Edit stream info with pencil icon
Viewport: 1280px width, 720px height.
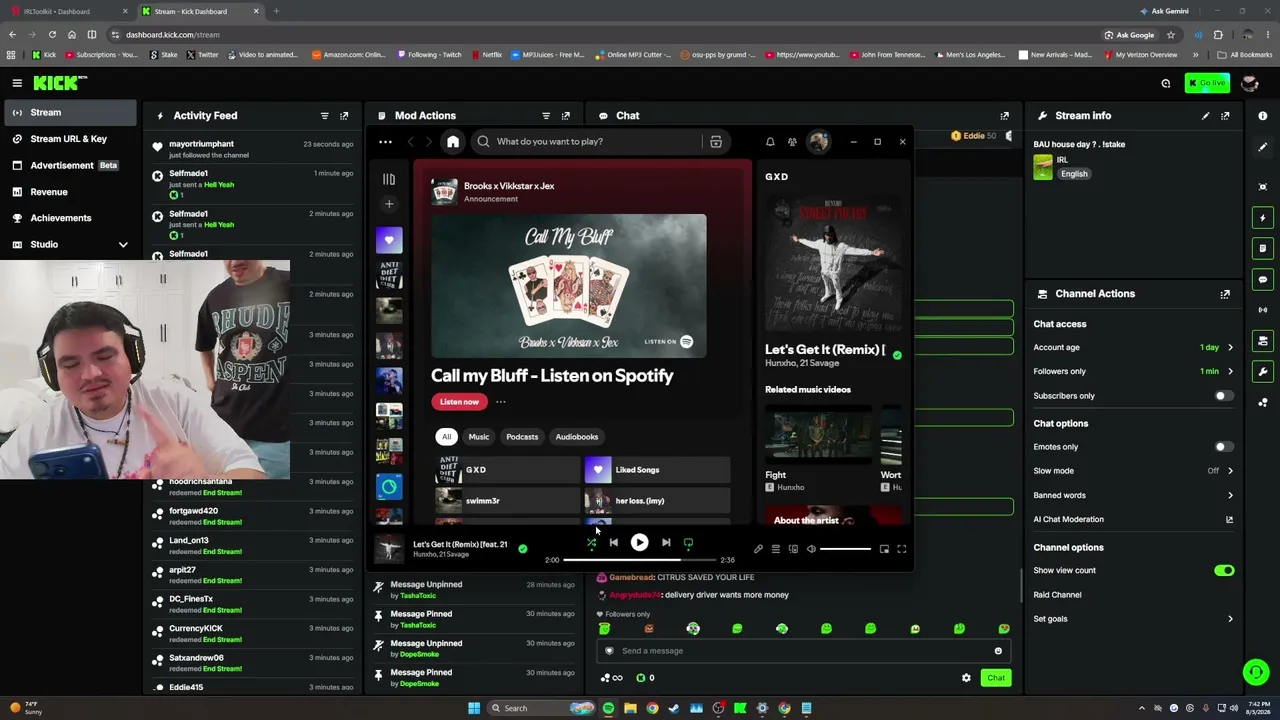(x=1205, y=116)
